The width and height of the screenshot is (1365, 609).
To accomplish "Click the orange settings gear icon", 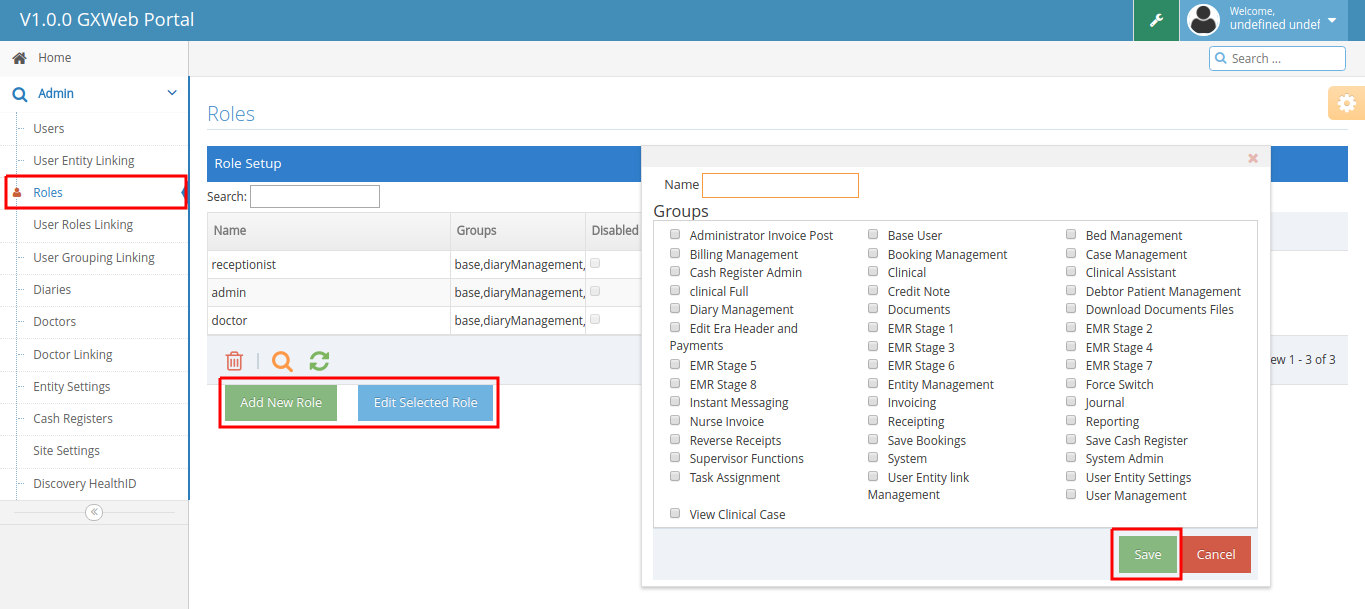I will pos(1347,103).
